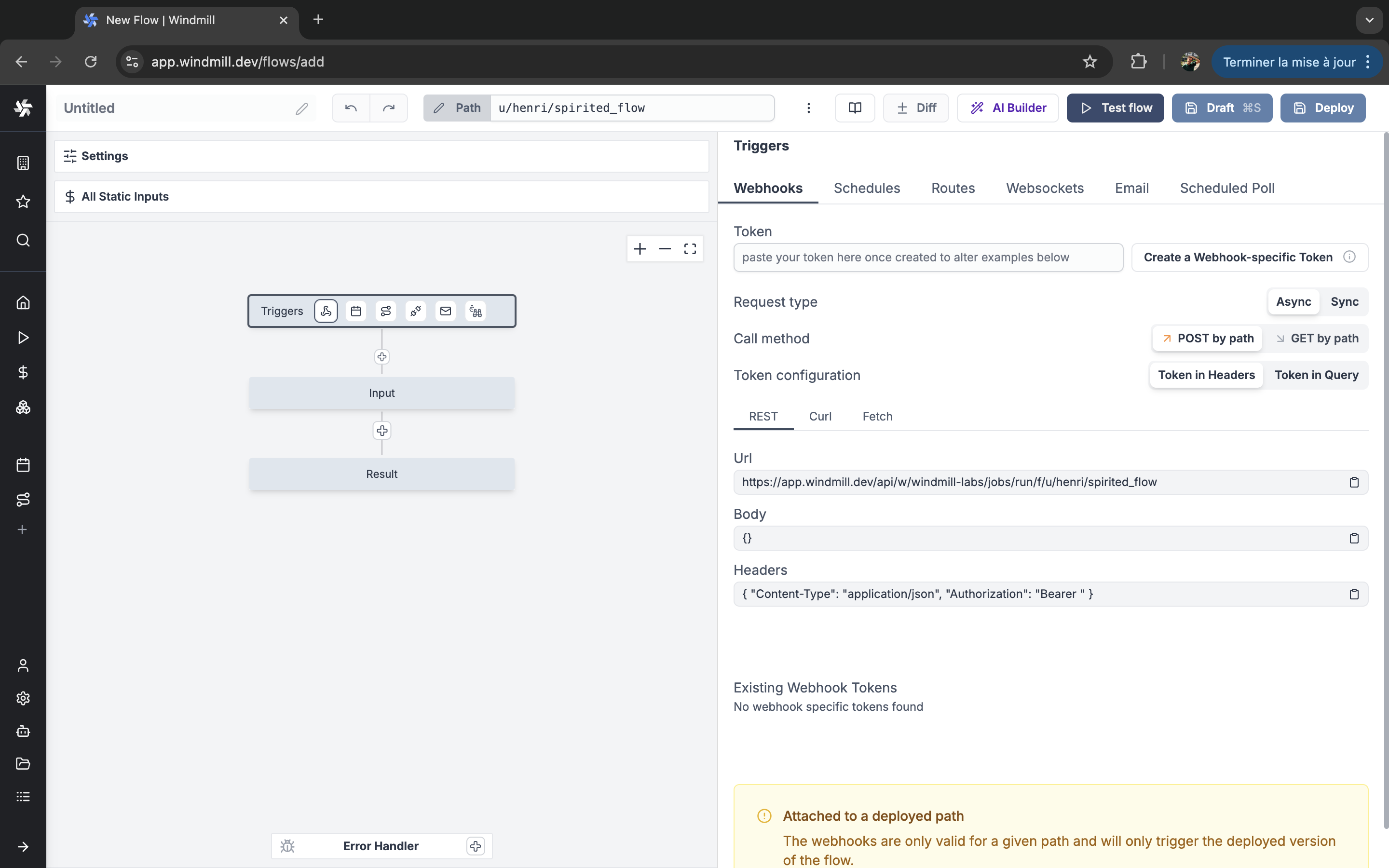Copy the Headers value to clipboard
Image resolution: width=1389 pixels, height=868 pixels.
tap(1353, 594)
